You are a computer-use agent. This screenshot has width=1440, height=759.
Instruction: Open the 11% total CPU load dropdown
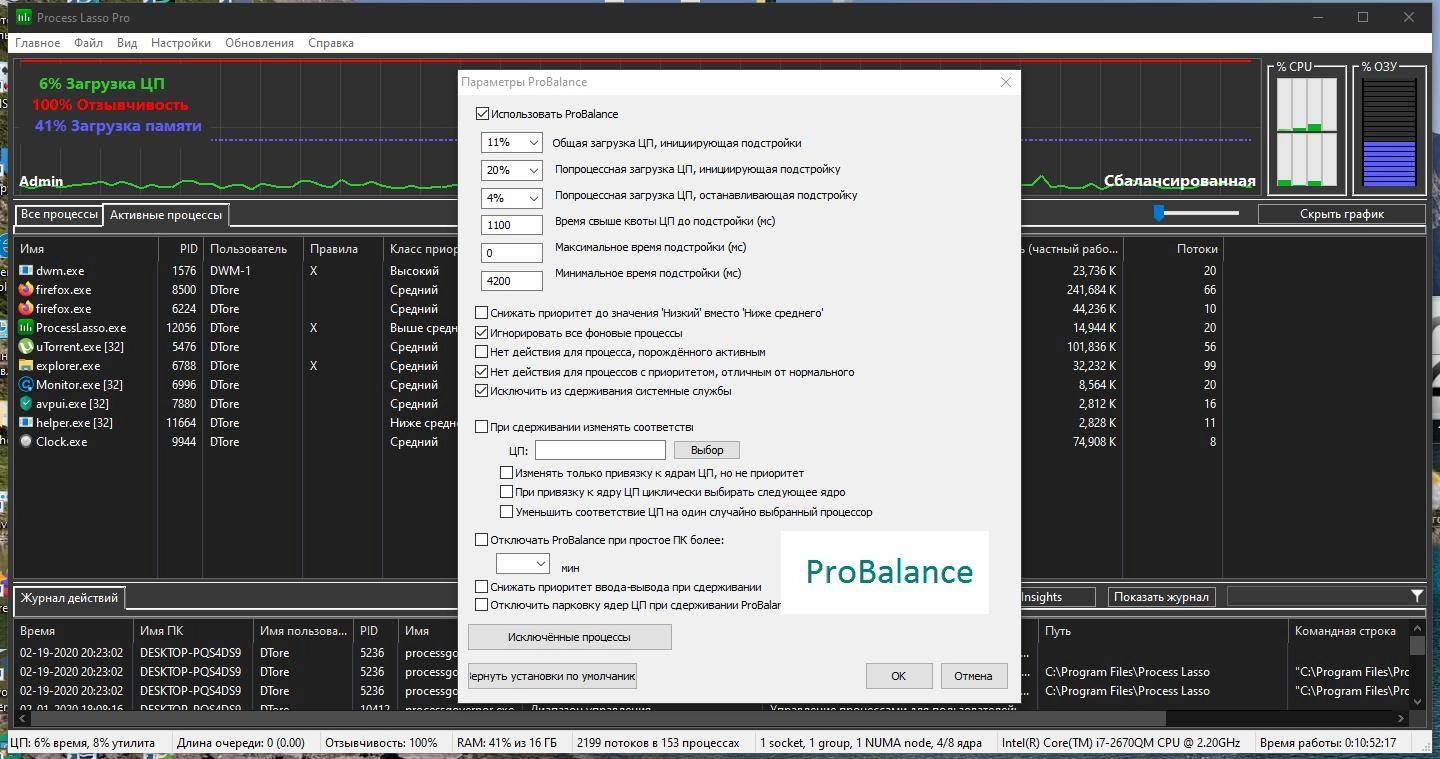pyautogui.click(x=512, y=143)
